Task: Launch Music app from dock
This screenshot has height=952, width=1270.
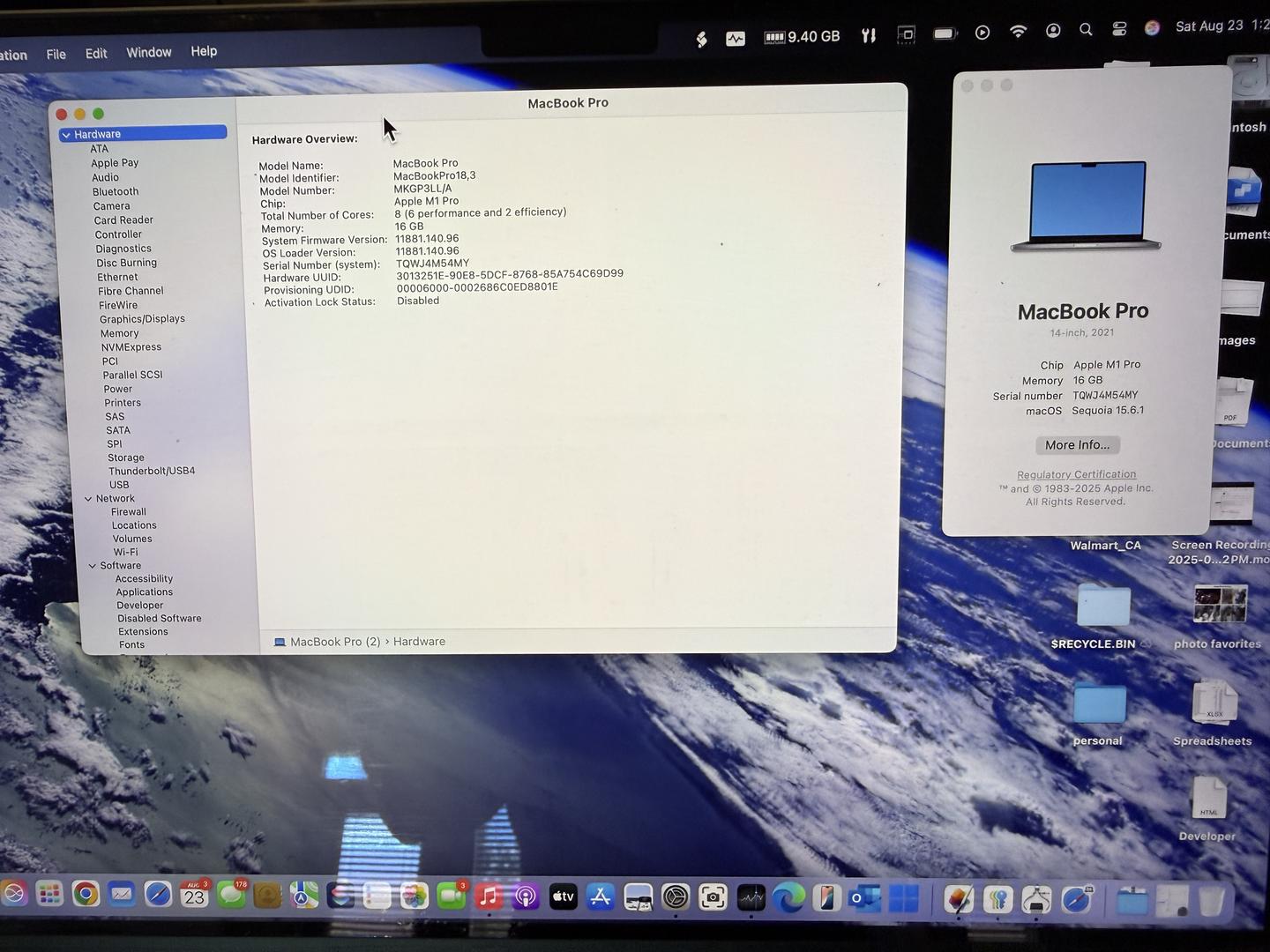Action: [x=488, y=897]
